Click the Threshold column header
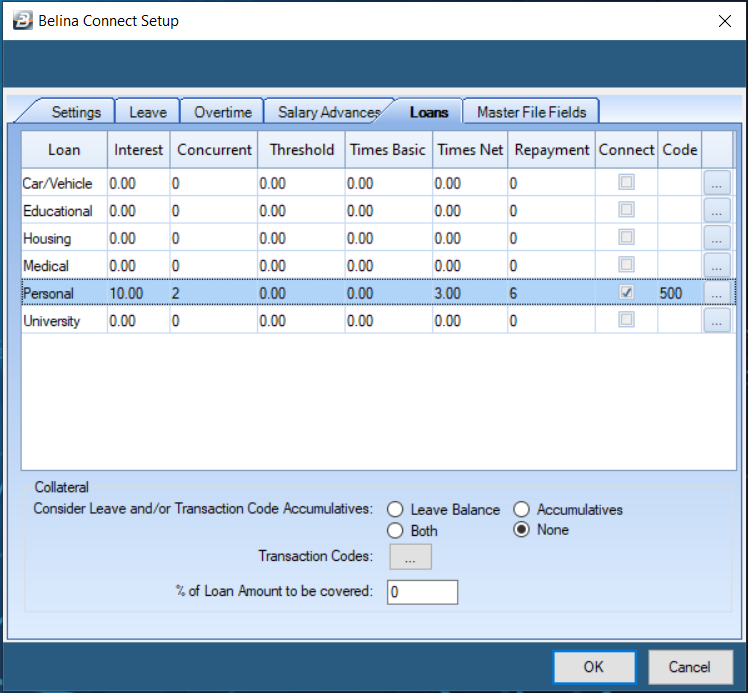The height and width of the screenshot is (693, 748). coord(301,150)
